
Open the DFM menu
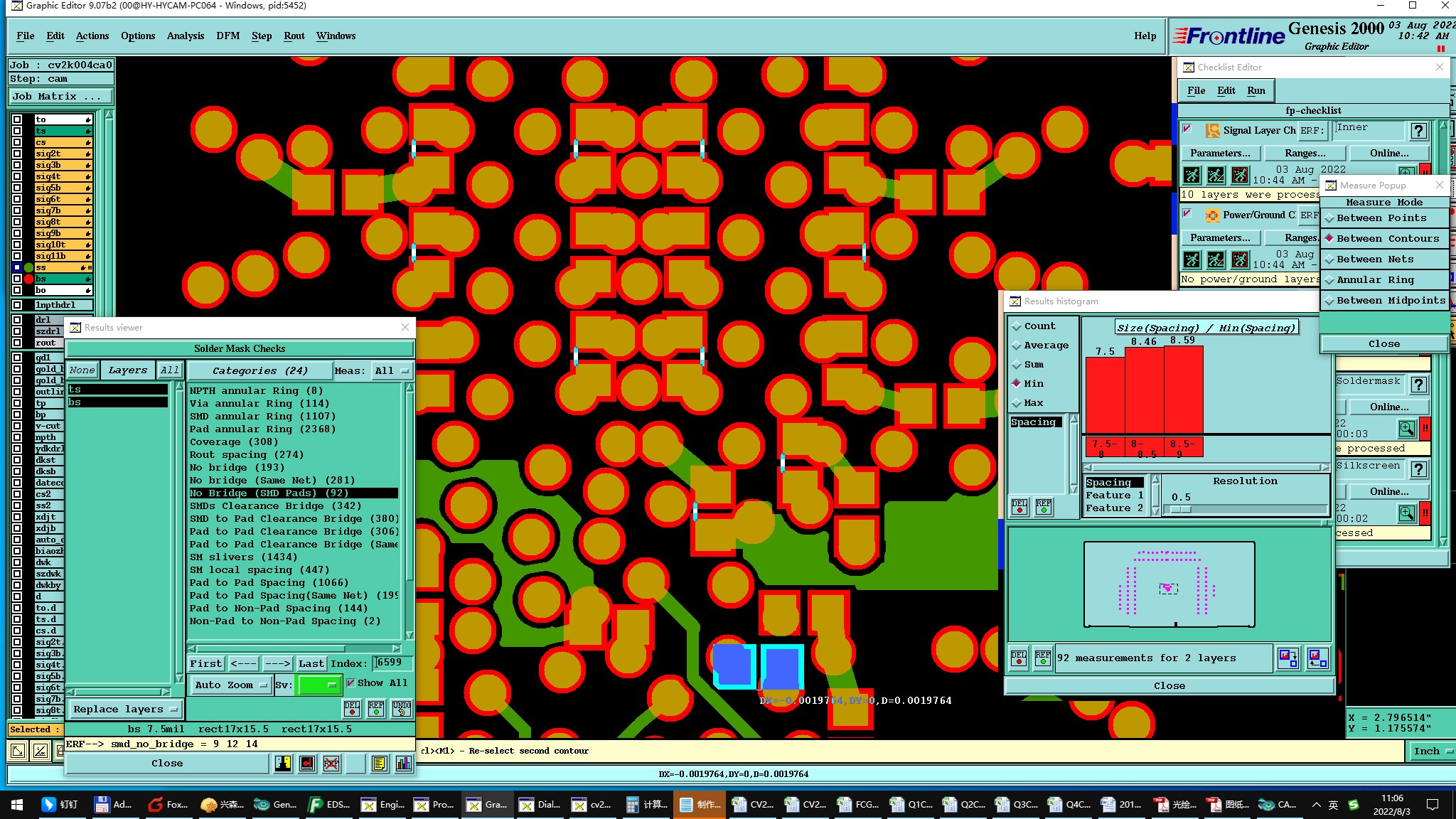(227, 36)
